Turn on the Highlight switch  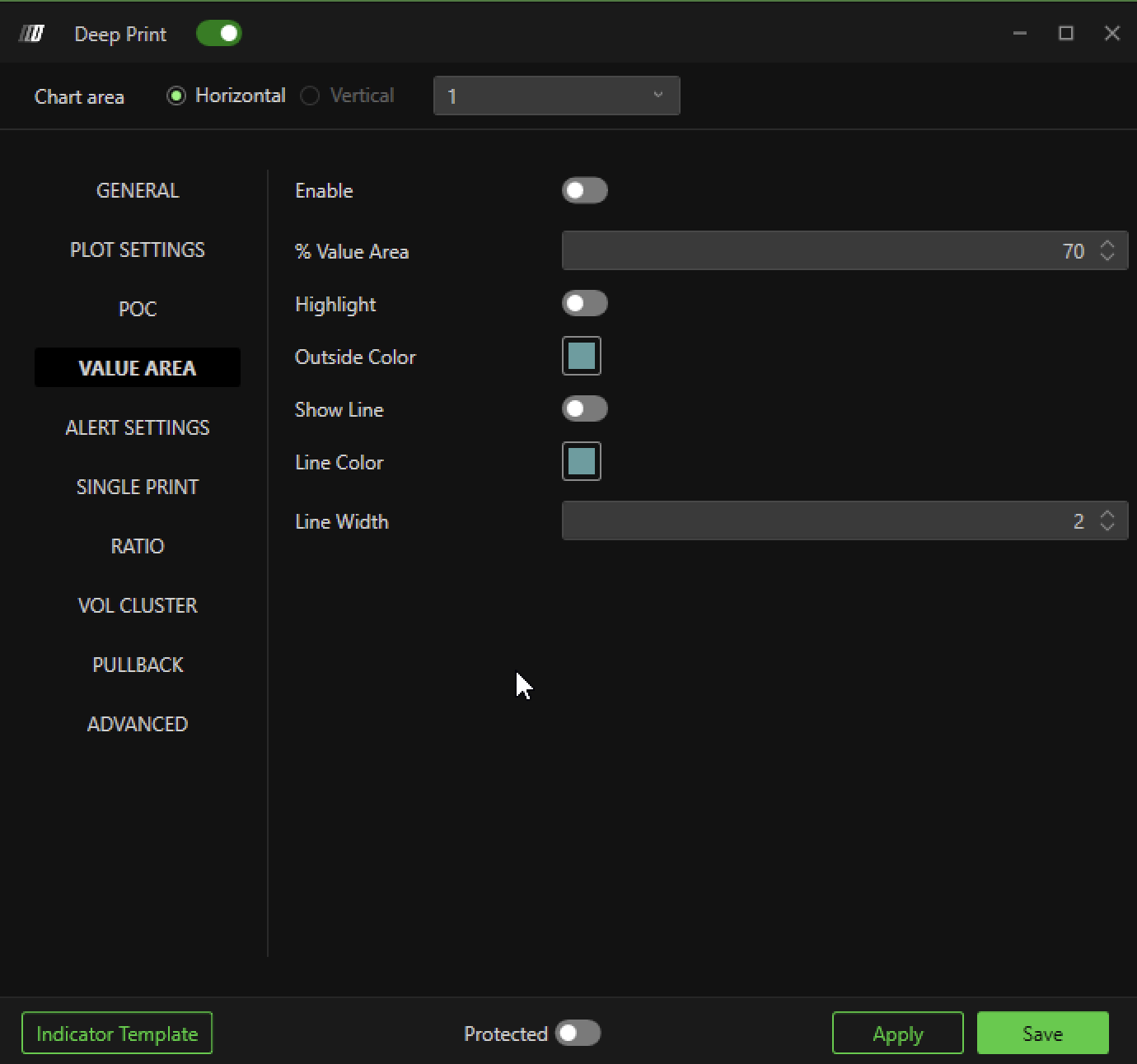(584, 303)
